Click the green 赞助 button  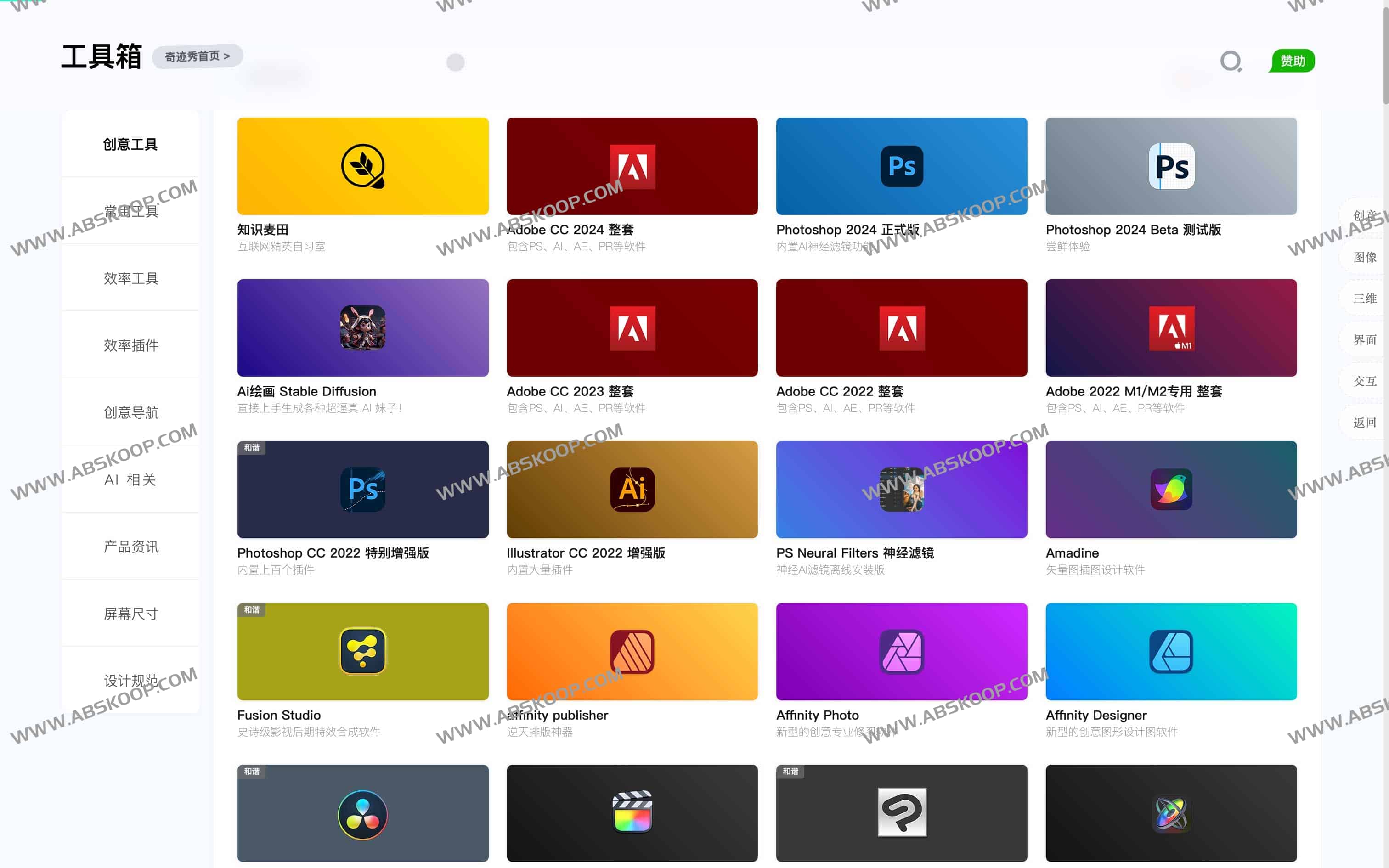1293,61
